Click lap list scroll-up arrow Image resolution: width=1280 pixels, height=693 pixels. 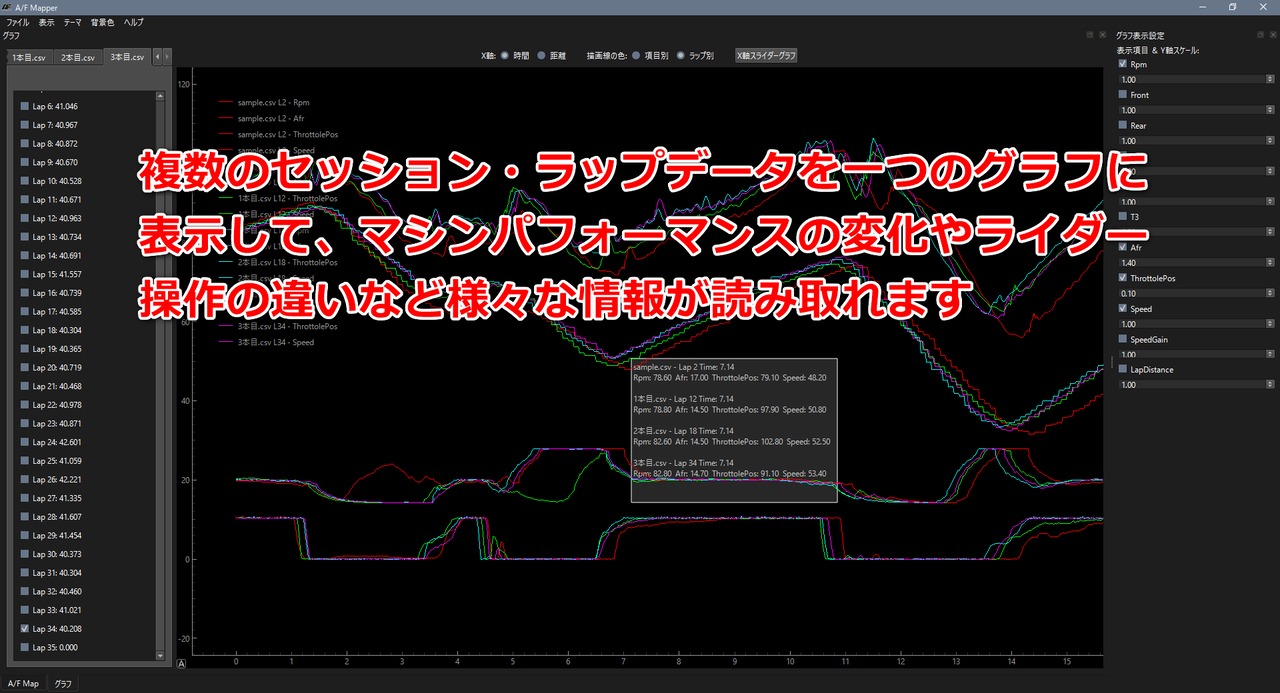pos(161,95)
